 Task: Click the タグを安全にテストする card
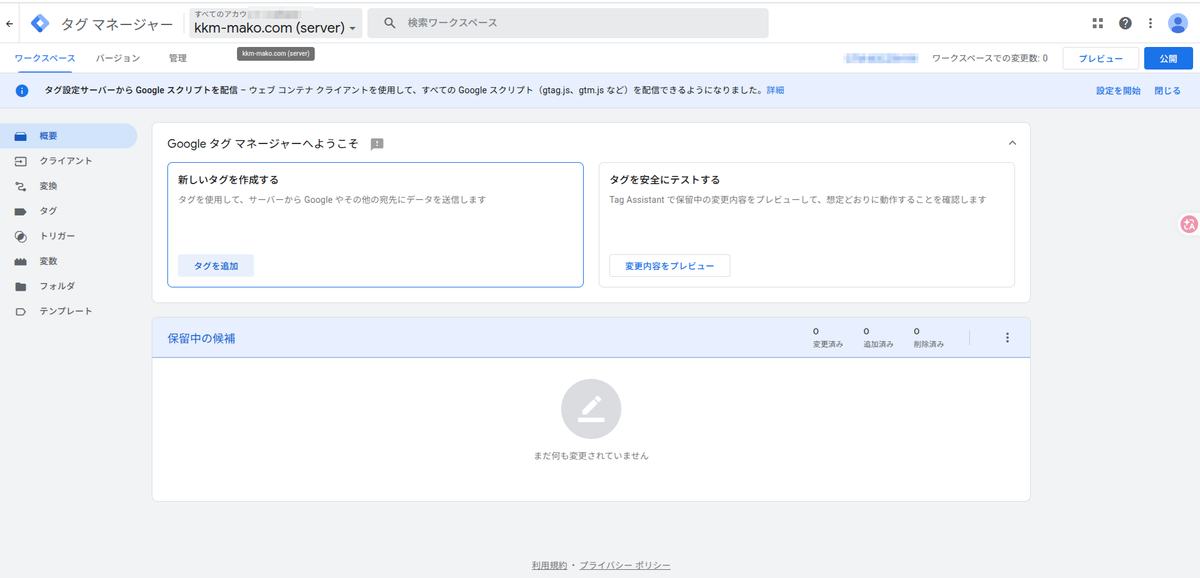[807, 225]
